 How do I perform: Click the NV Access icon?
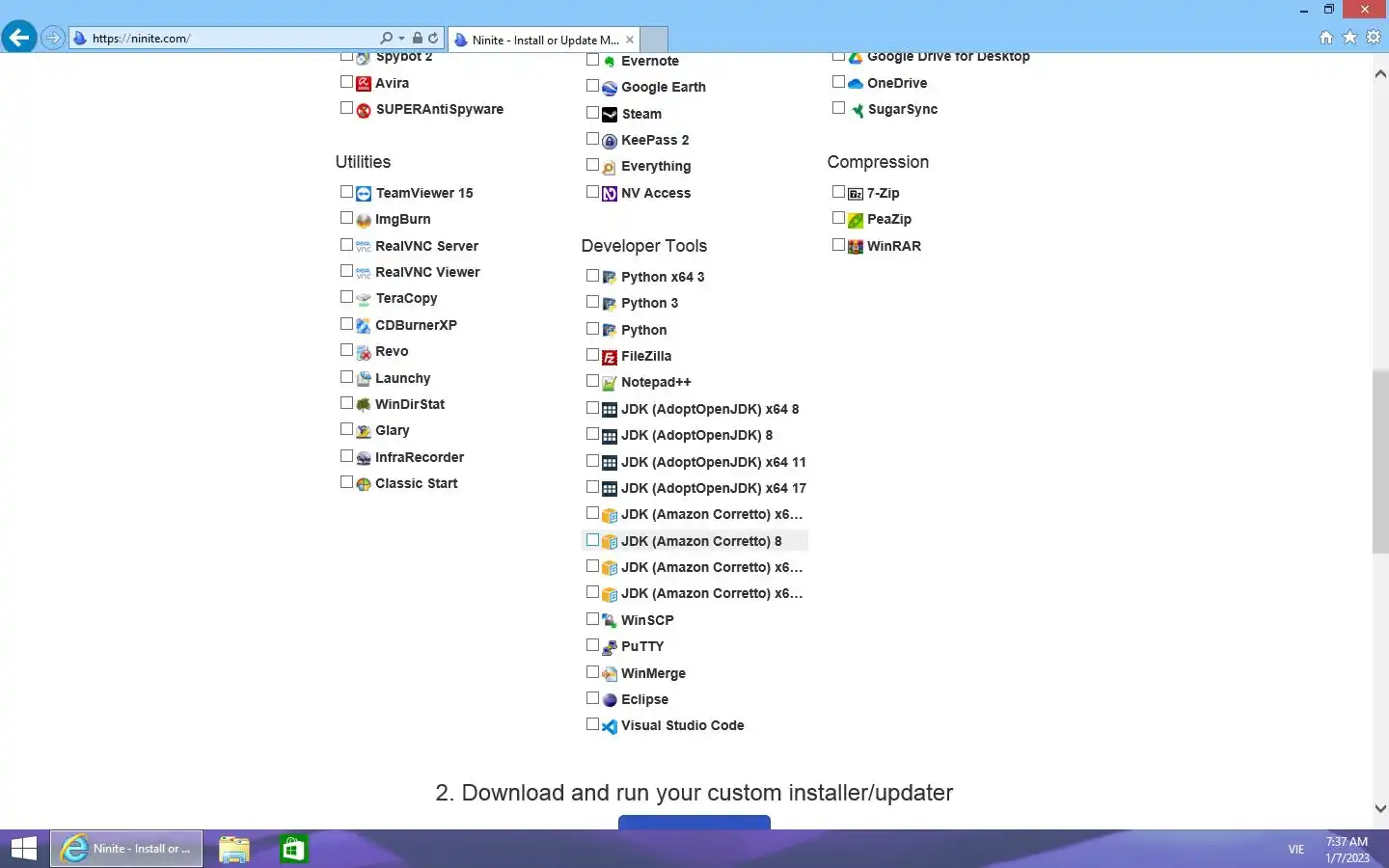tap(610, 194)
